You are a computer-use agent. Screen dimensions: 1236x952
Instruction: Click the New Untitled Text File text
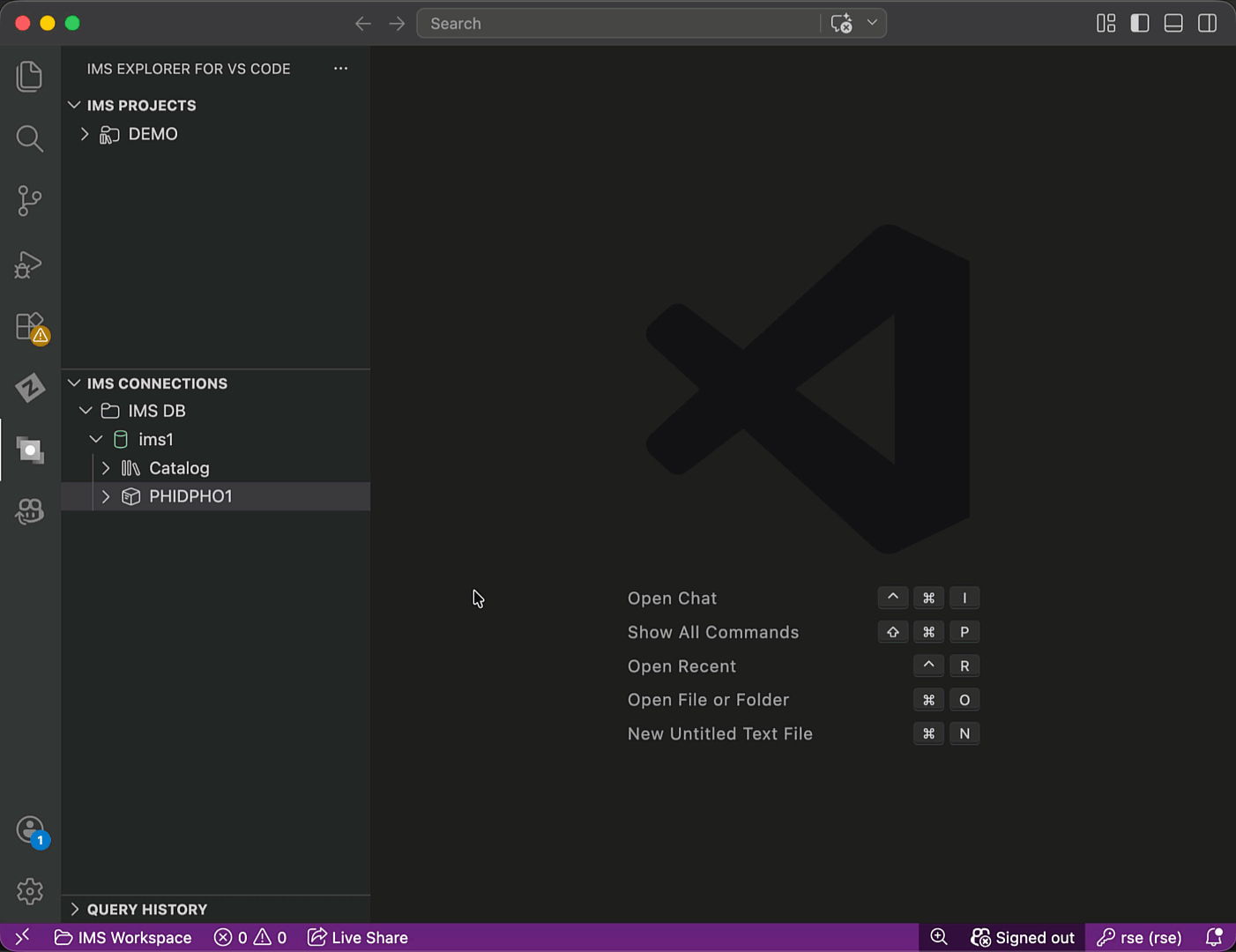pyautogui.click(x=720, y=733)
